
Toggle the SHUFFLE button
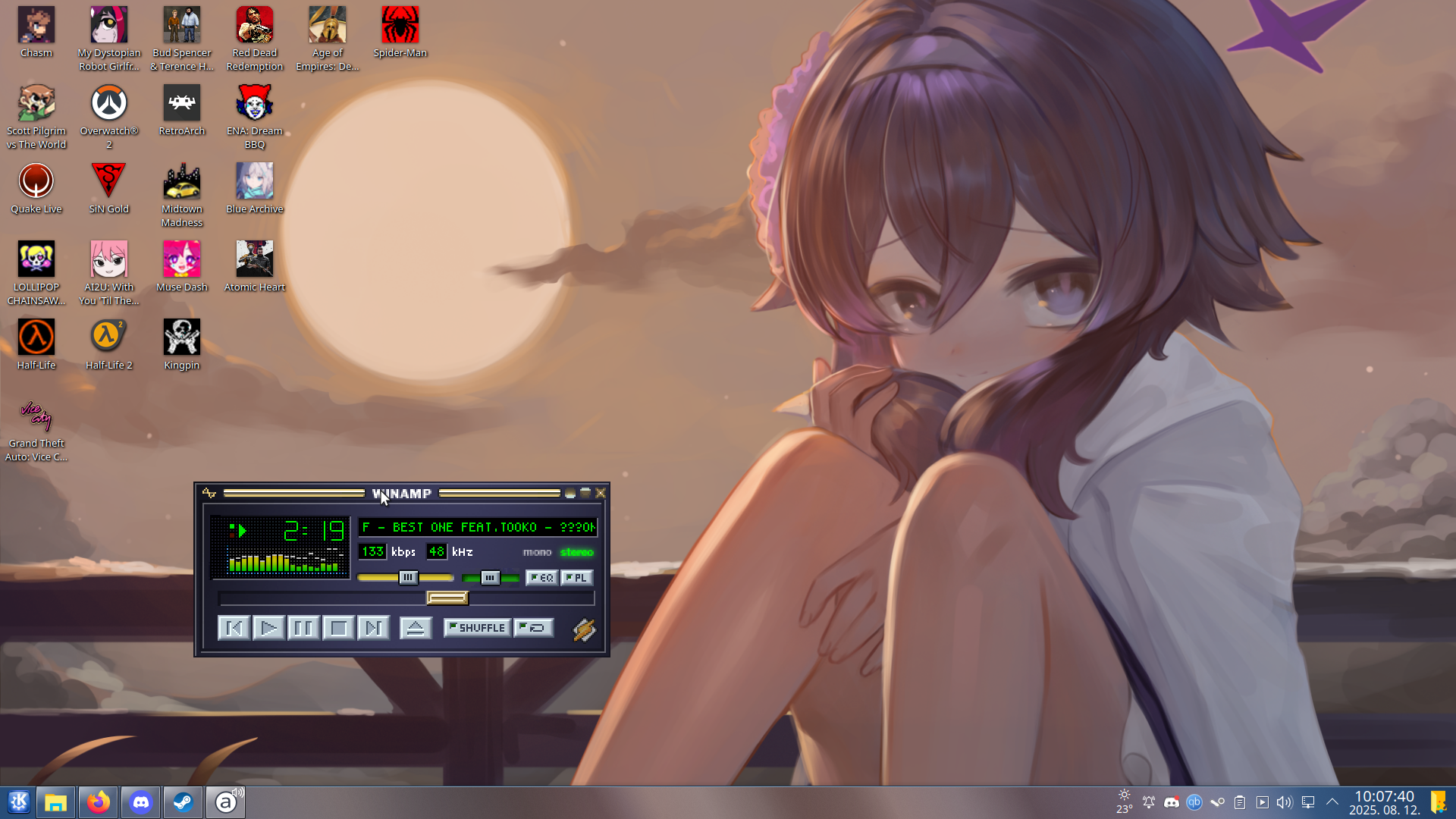(x=477, y=628)
